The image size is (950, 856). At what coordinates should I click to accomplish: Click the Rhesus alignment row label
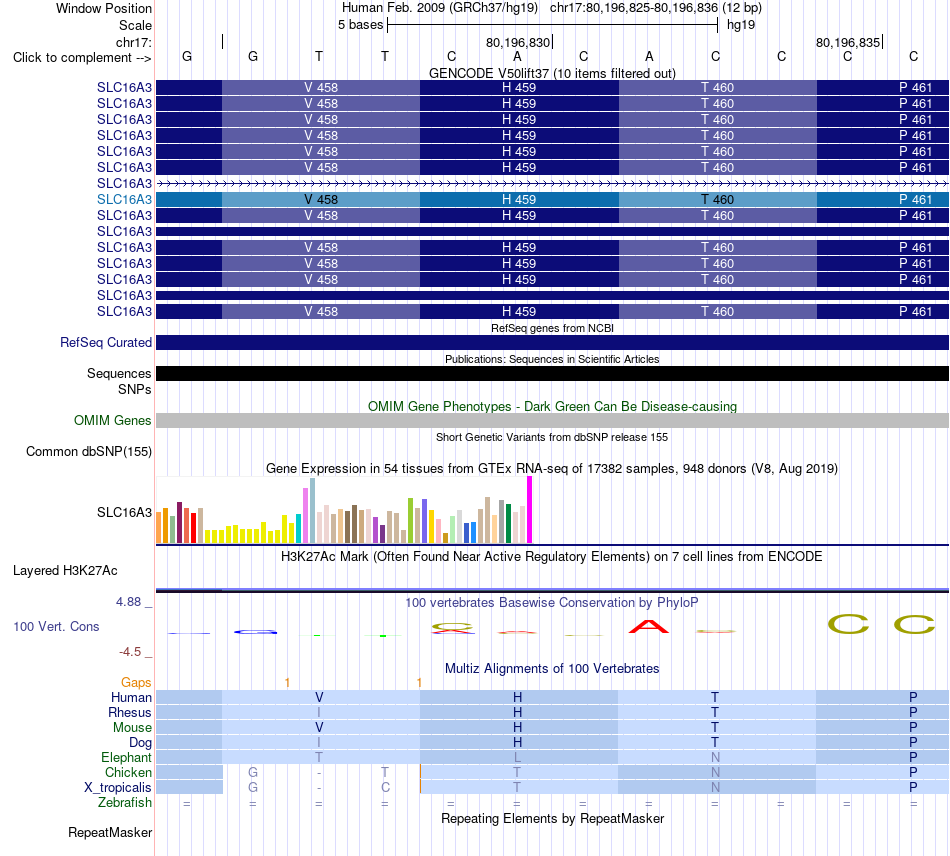130,712
